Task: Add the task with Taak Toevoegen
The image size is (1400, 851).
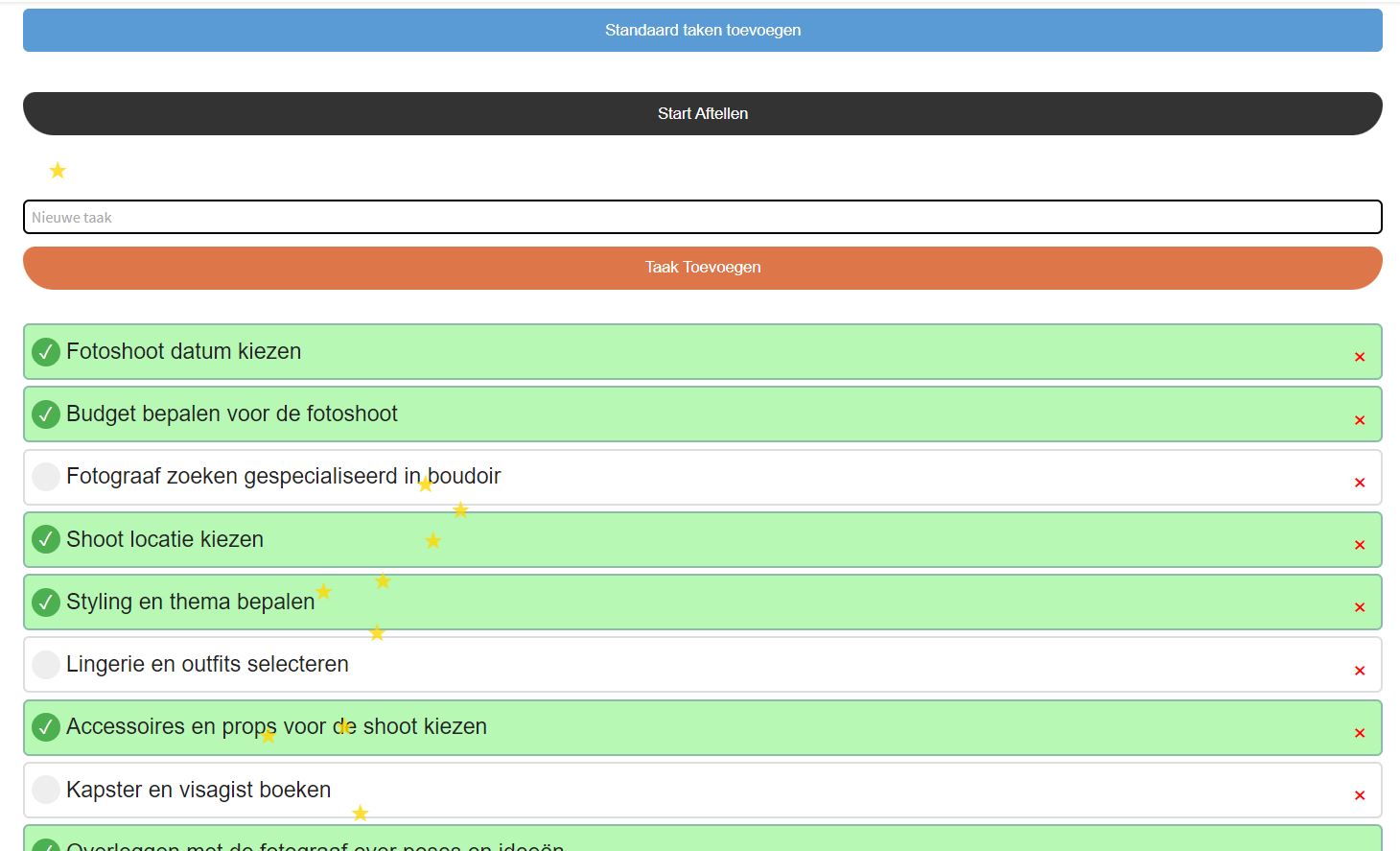Action: (x=702, y=268)
